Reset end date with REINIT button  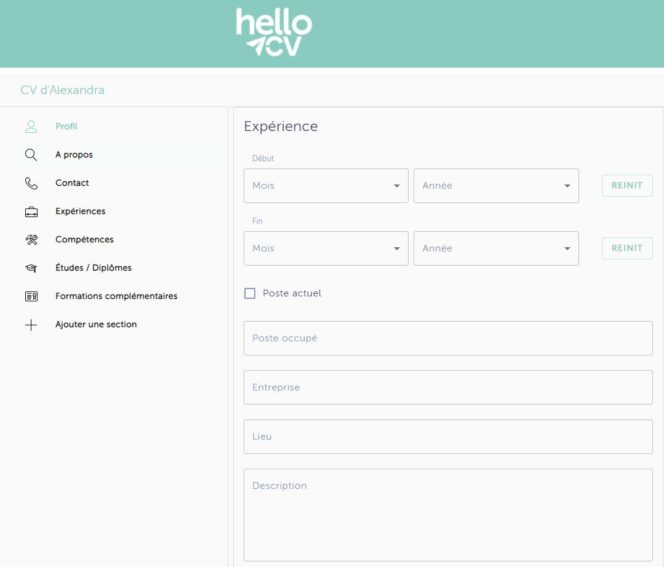[x=627, y=248]
